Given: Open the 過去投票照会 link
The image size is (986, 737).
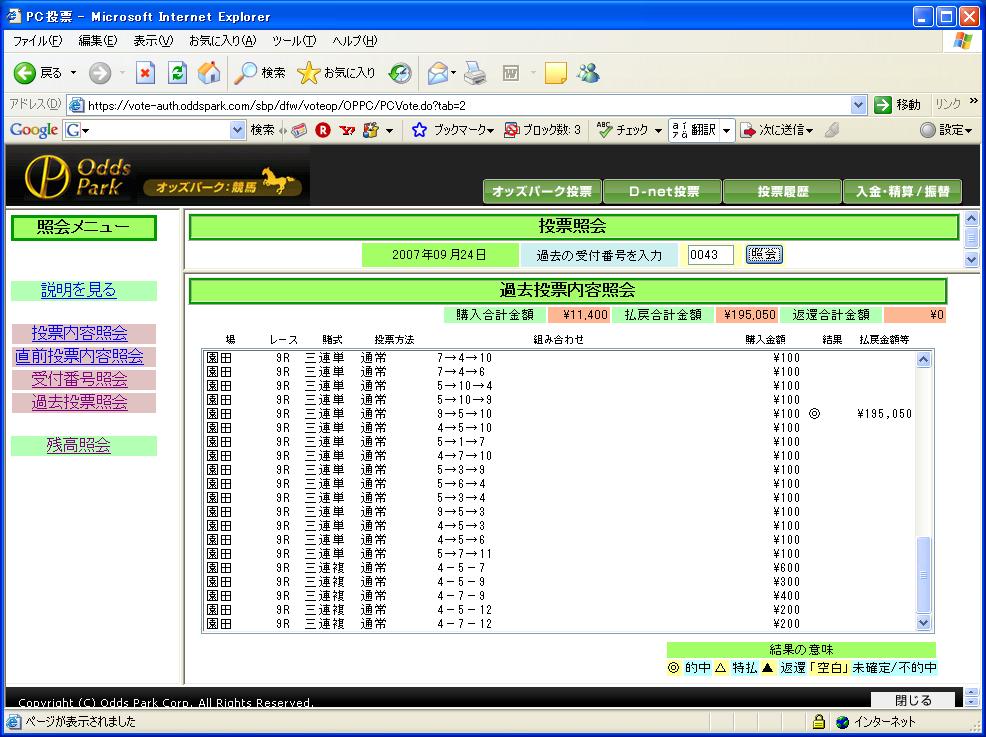Looking at the screenshot, I should pyautogui.click(x=80, y=402).
